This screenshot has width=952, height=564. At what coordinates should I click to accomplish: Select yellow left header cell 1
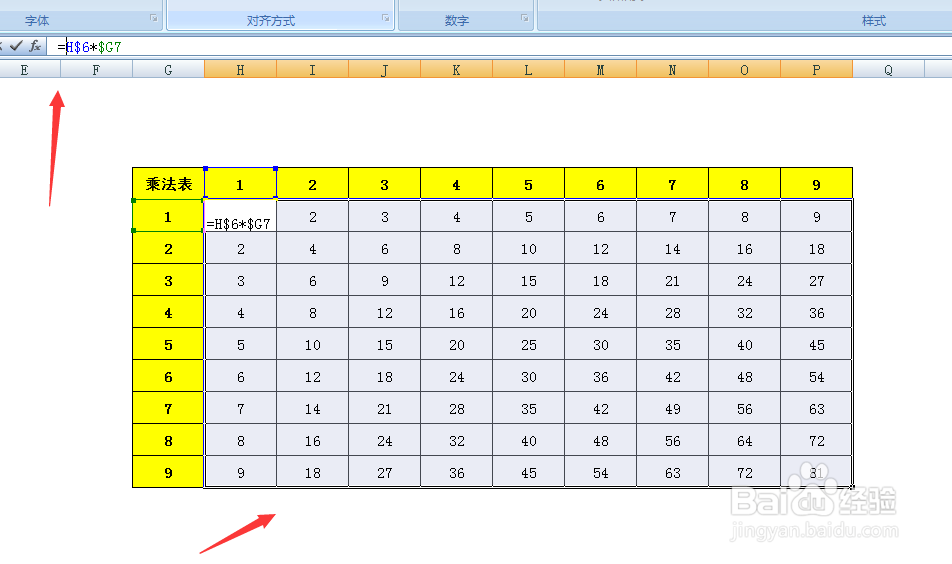168,216
